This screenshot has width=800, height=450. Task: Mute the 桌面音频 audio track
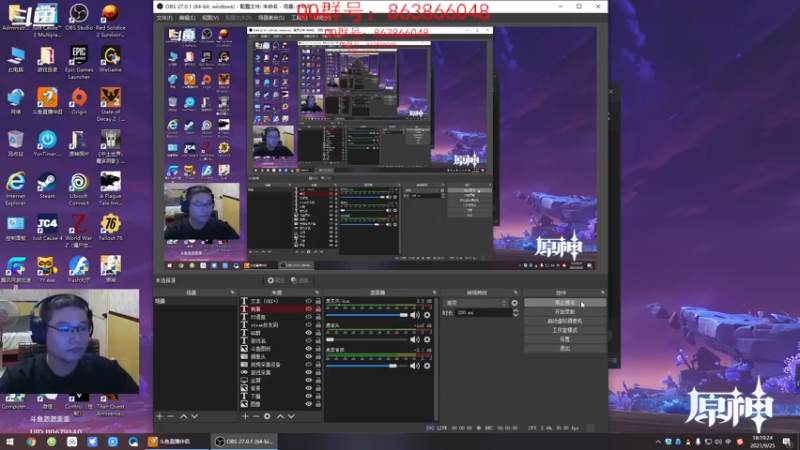click(415, 366)
